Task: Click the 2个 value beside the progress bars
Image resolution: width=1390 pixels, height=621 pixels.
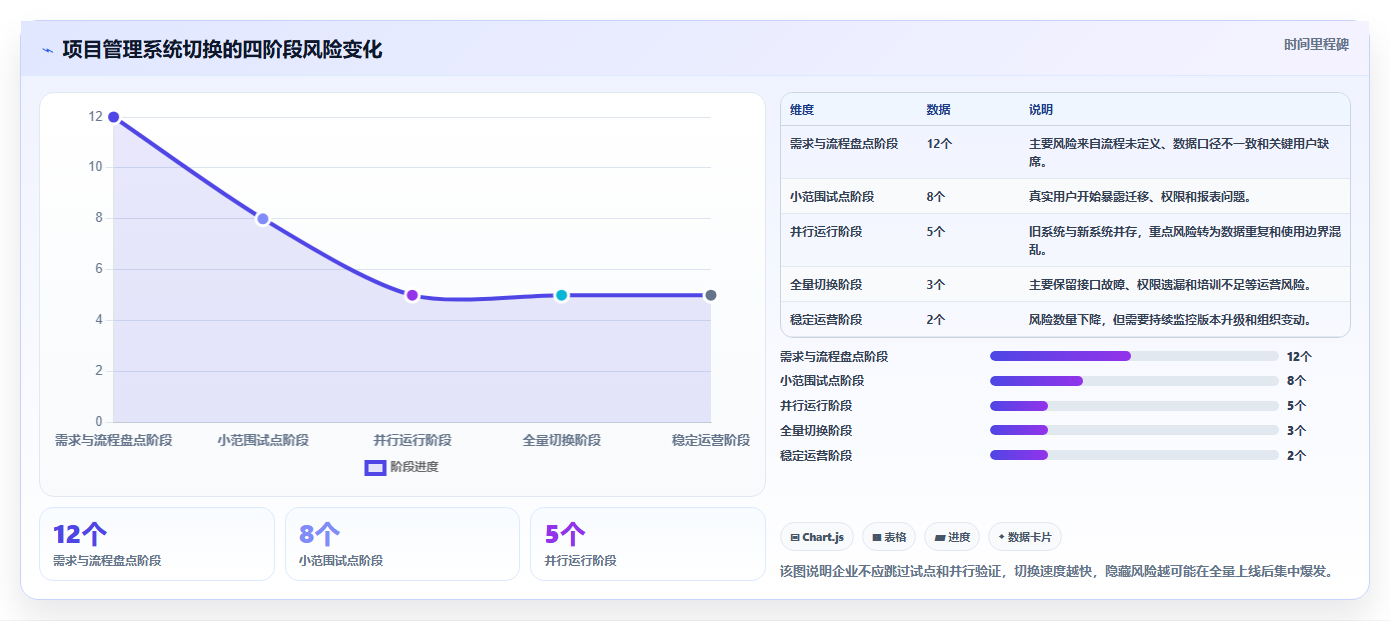Action: [1296, 456]
